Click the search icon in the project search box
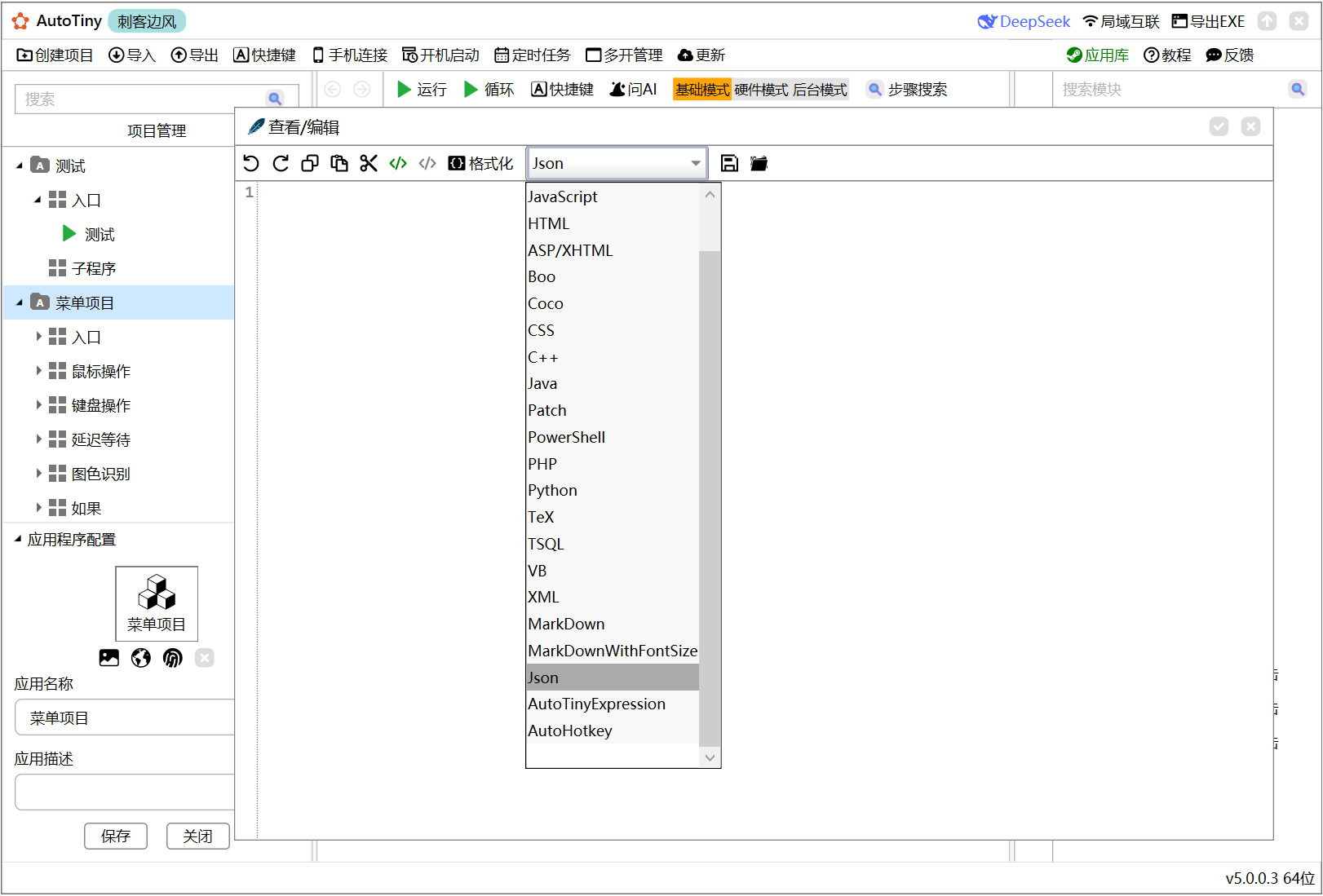The width and height of the screenshot is (1323, 896). pos(276,99)
